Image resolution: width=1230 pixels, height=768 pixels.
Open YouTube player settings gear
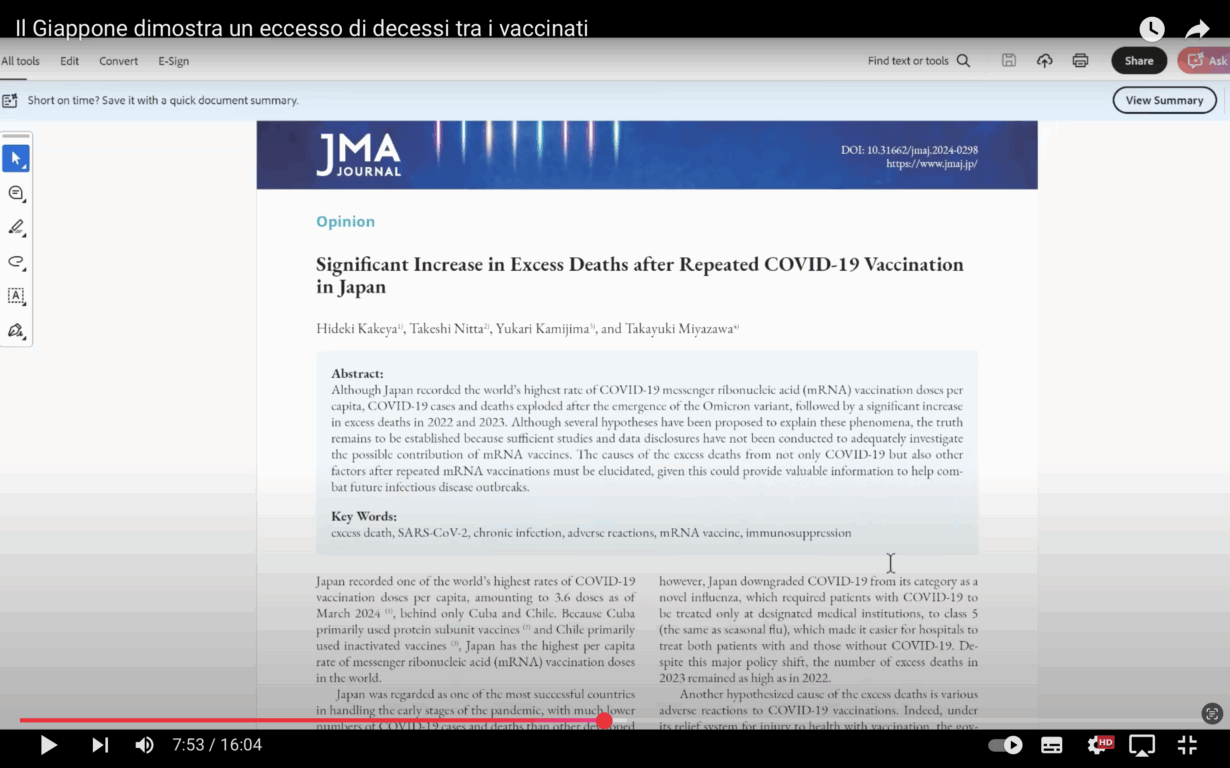(1099, 745)
